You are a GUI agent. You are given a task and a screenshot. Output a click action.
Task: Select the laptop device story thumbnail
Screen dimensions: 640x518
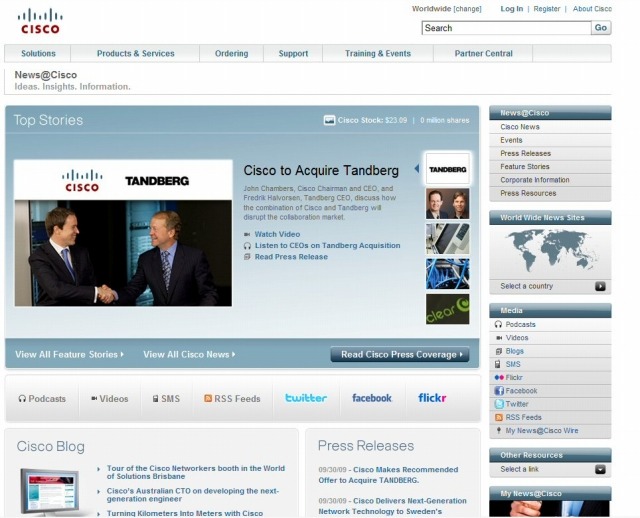pyautogui.click(x=448, y=239)
